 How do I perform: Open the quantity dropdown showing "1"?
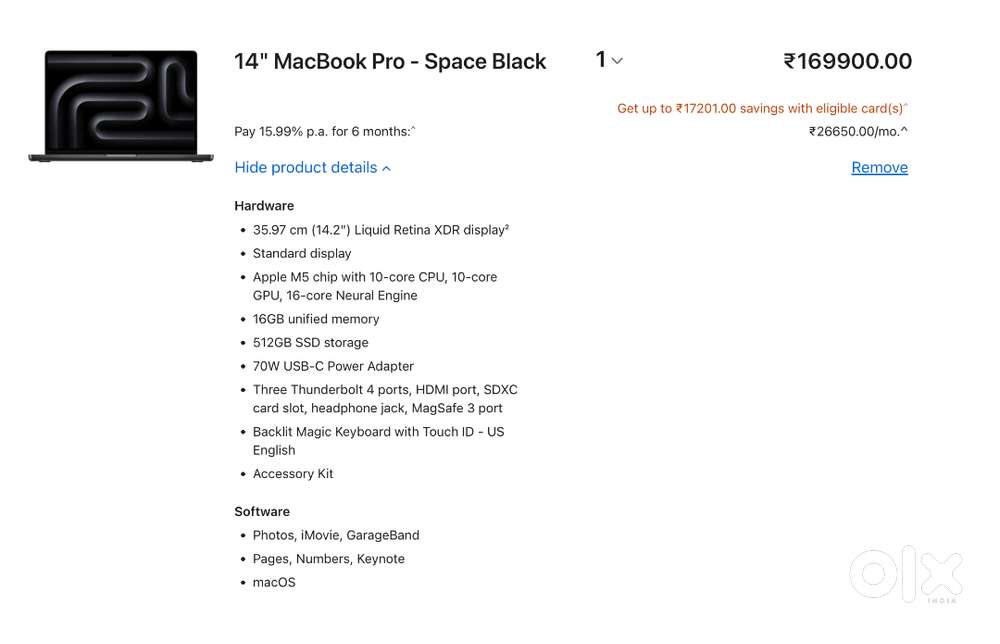coord(605,61)
